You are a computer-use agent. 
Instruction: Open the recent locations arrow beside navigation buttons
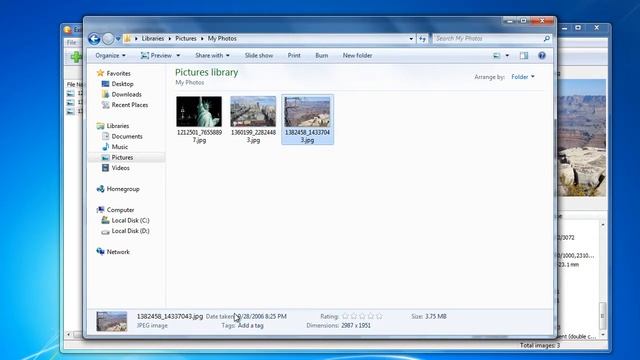point(118,39)
